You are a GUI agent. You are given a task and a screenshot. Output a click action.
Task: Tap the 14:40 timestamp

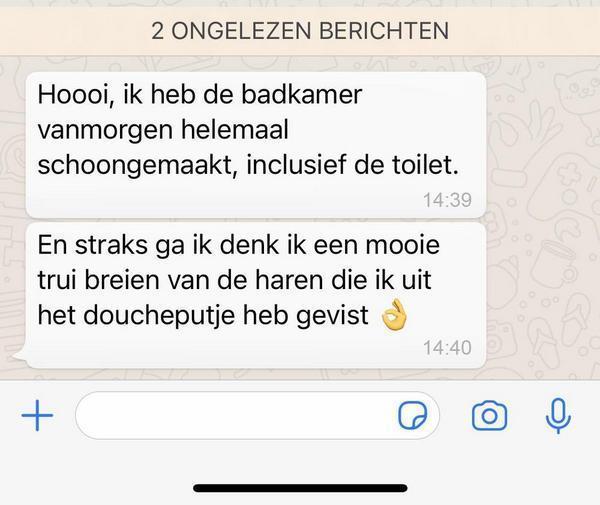[x=447, y=348]
